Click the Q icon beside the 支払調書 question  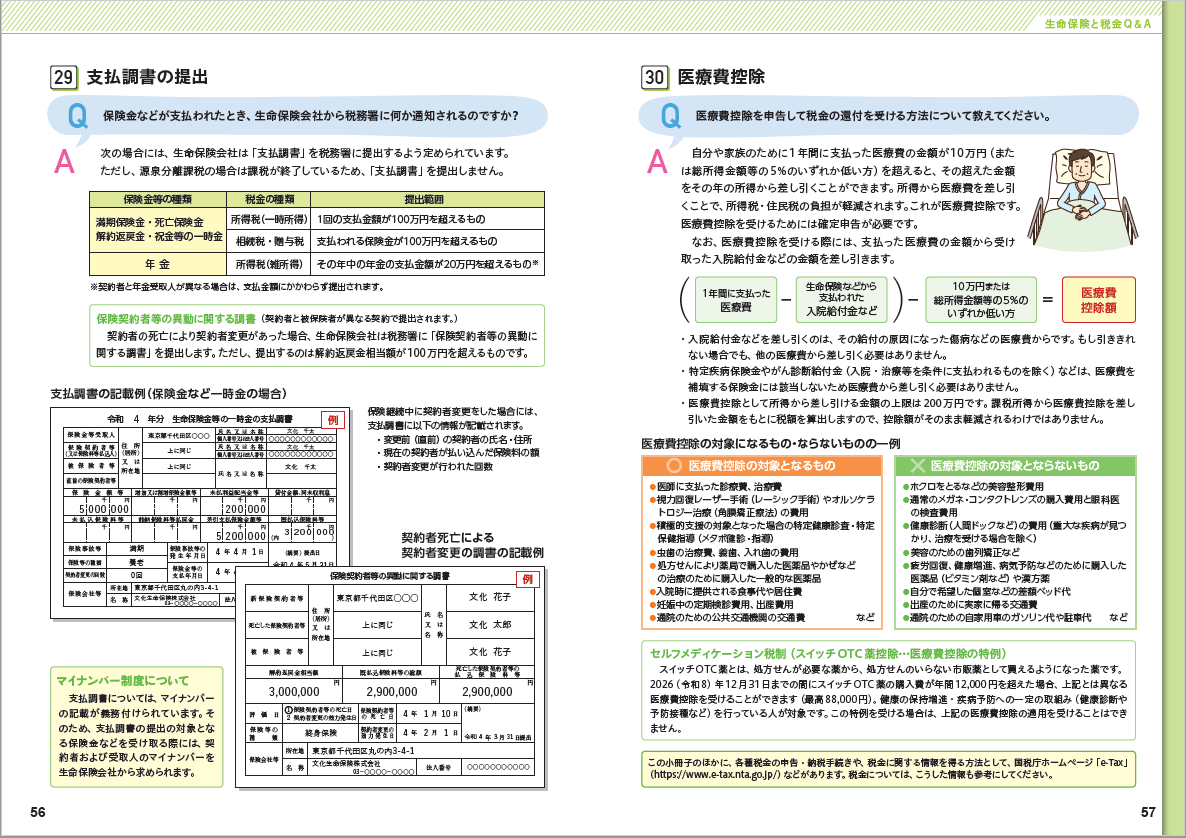pos(77,116)
